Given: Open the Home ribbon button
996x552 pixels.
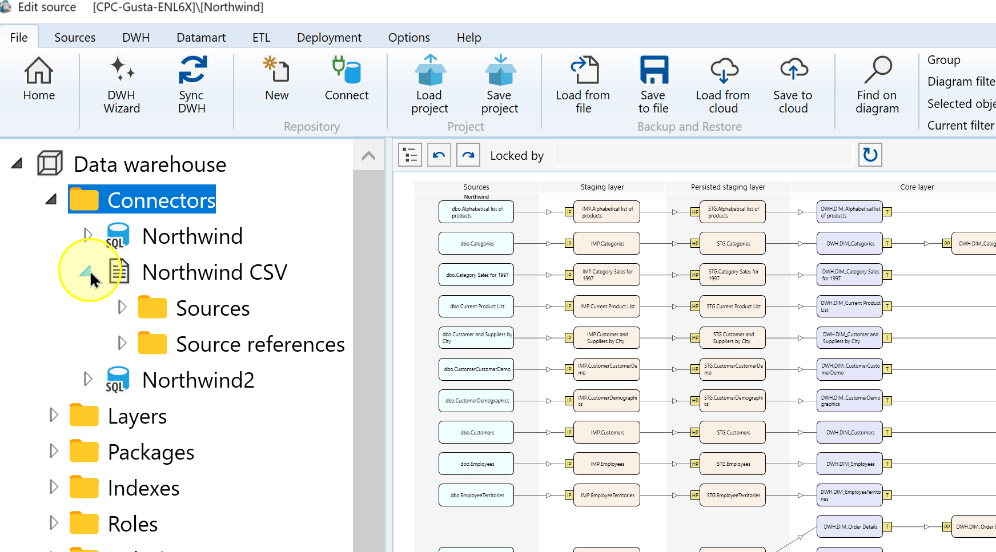Looking at the screenshot, I should click(39, 79).
